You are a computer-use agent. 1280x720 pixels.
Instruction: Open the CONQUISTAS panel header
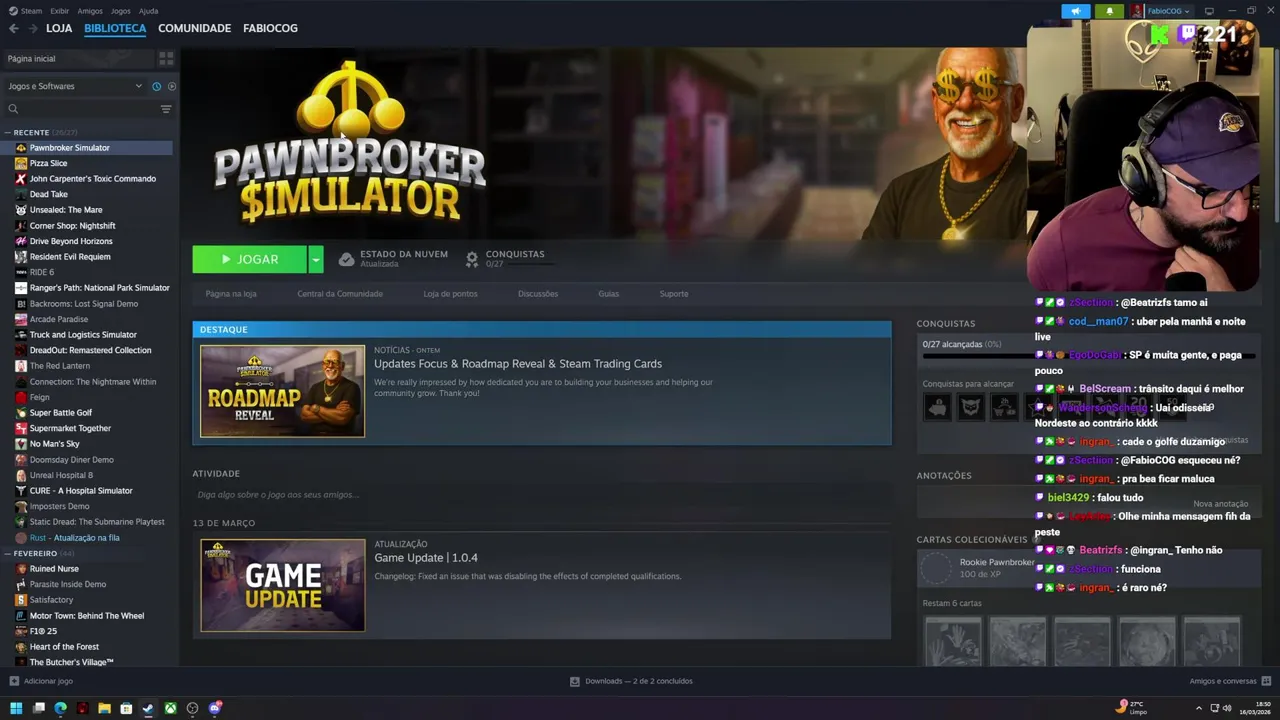point(946,323)
